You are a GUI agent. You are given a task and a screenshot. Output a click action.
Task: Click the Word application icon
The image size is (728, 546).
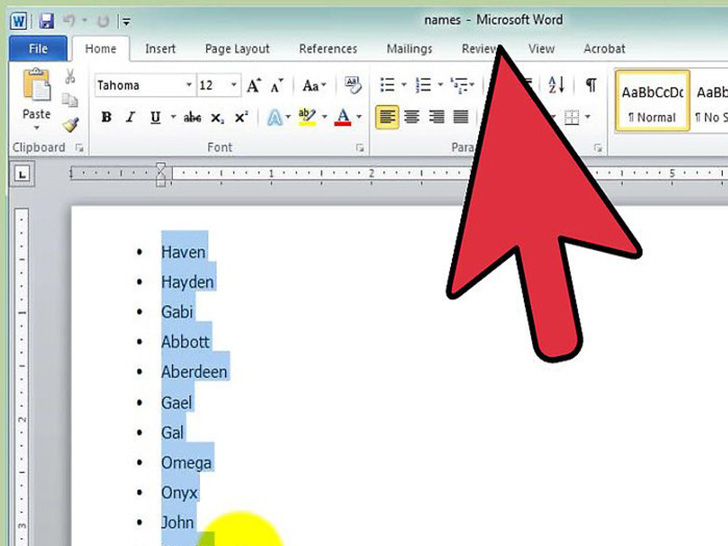[x=19, y=21]
